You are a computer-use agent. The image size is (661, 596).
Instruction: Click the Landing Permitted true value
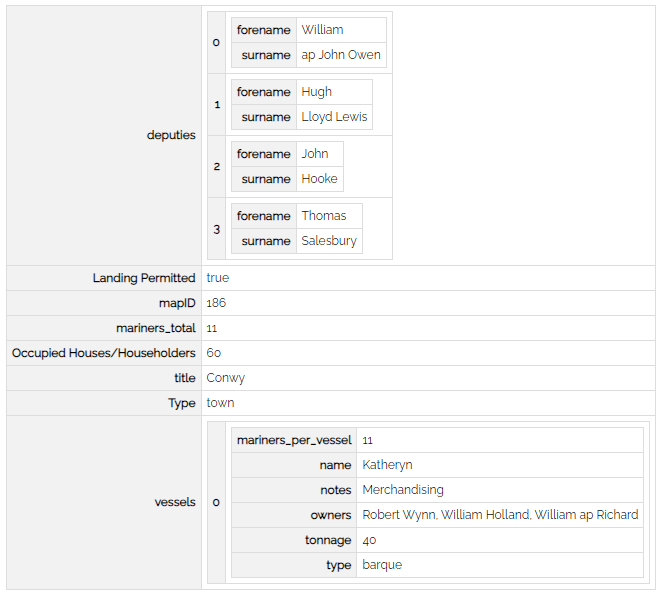(x=217, y=278)
